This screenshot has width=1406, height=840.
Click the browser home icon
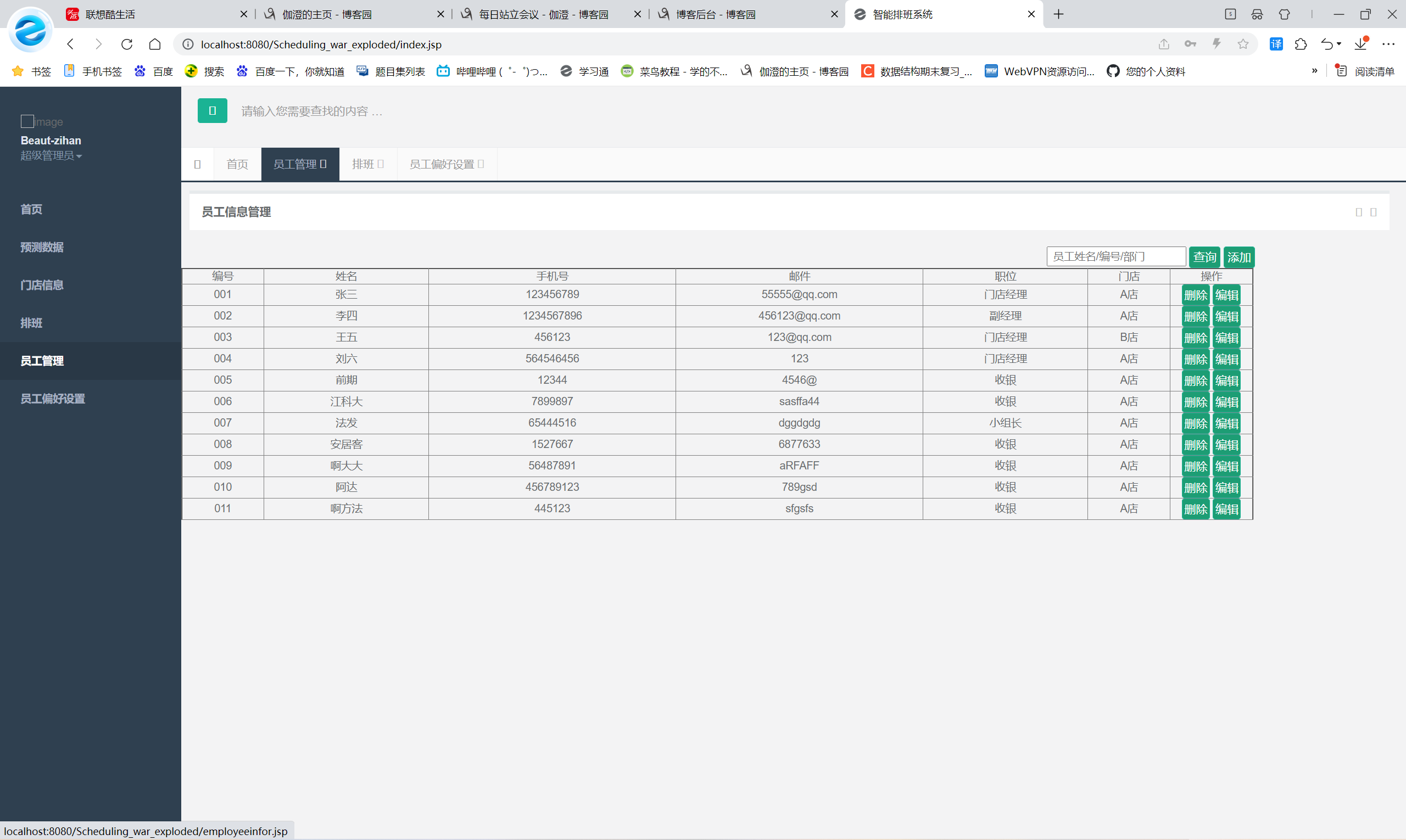pyautogui.click(x=154, y=44)
